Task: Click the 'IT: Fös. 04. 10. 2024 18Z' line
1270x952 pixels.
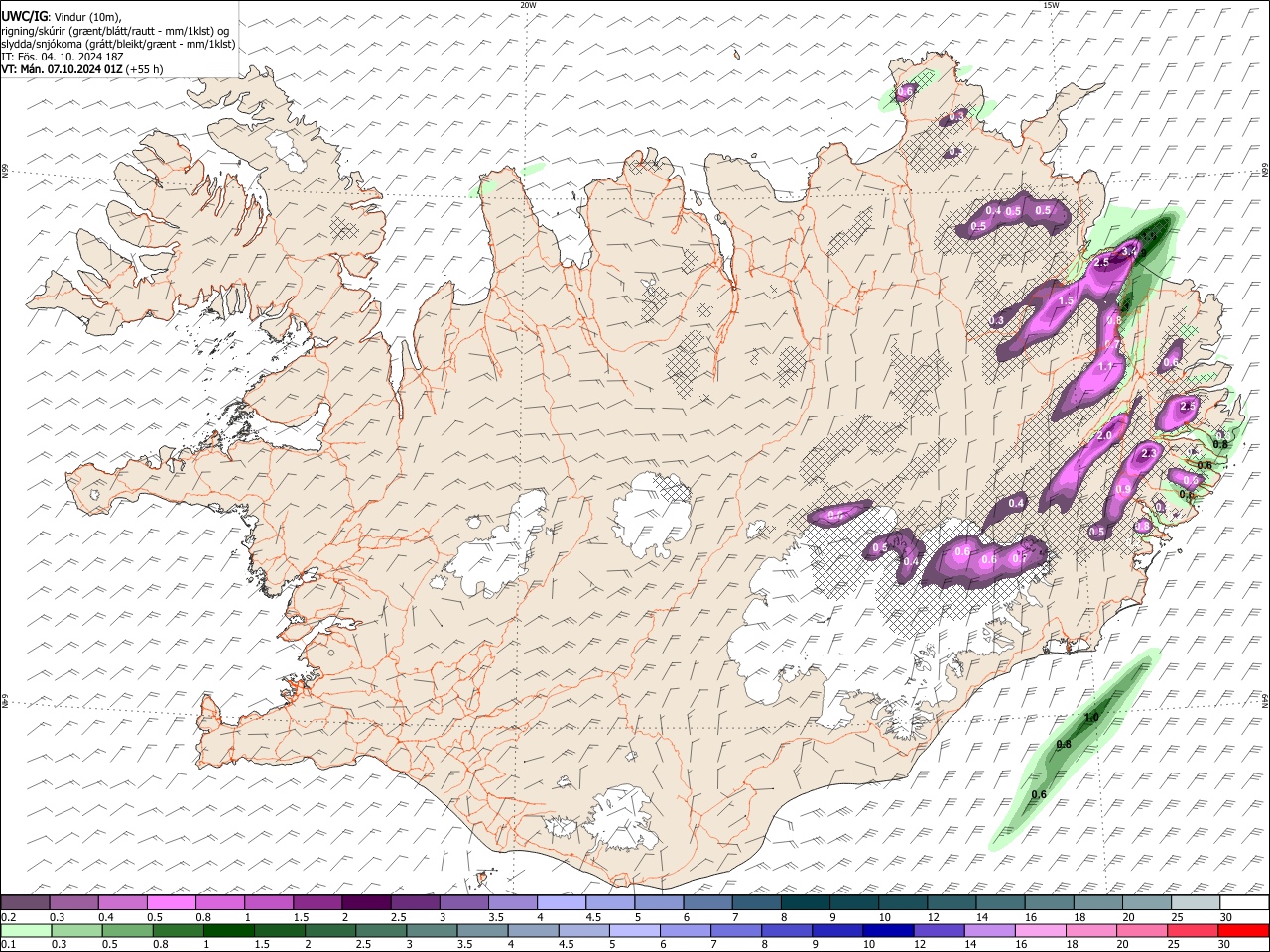Action: pyautogui.click(x=61, y=57)
